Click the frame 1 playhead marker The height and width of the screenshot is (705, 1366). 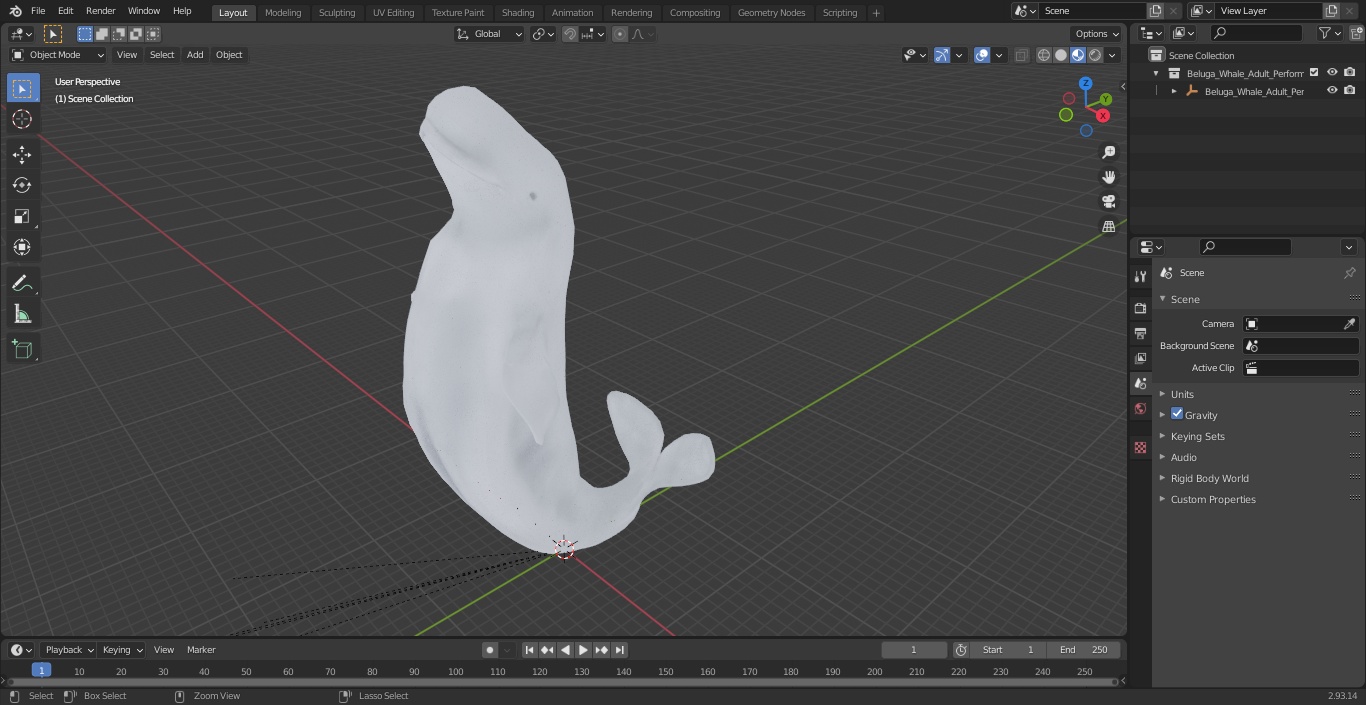pyautogui.click(x=41, y=671)
